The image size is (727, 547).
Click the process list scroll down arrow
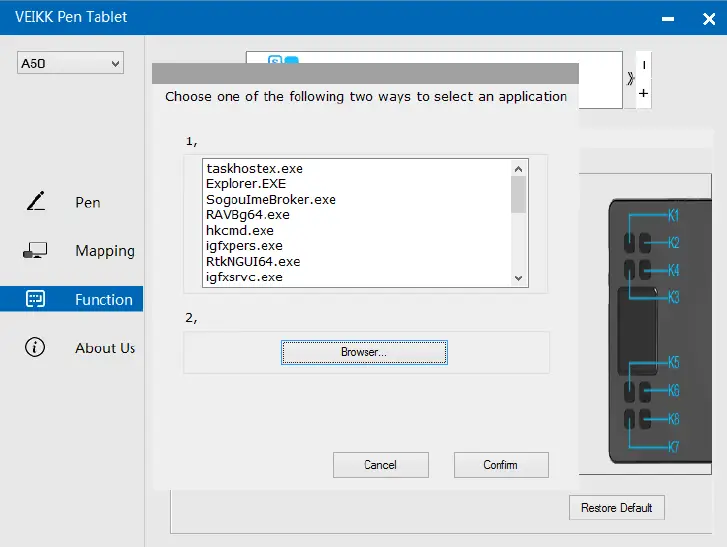point(518,278)
